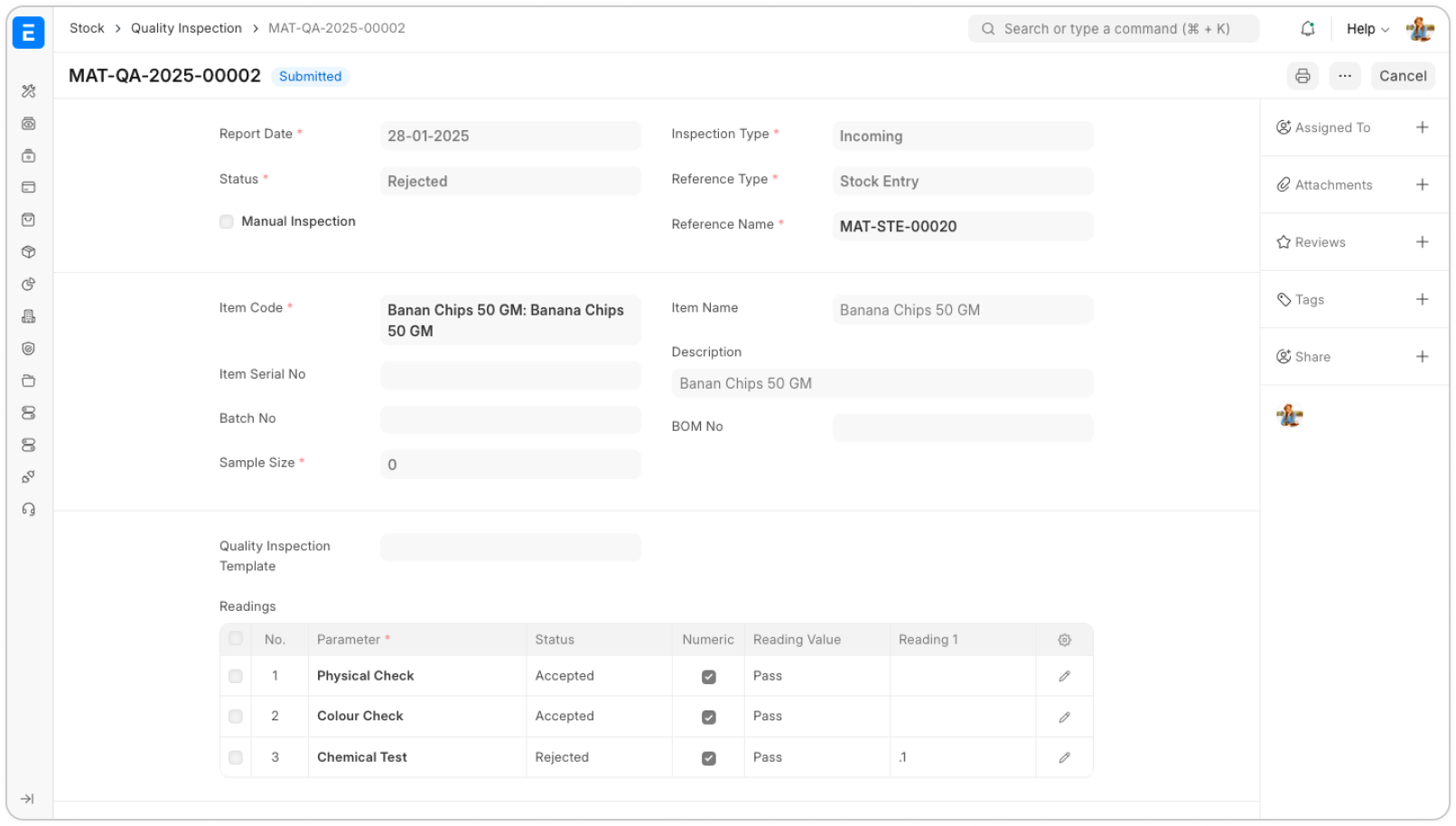This screenshot has height=826, width=1456.
Task: Edit the Physical Check row
Action: click(1065, 676)
